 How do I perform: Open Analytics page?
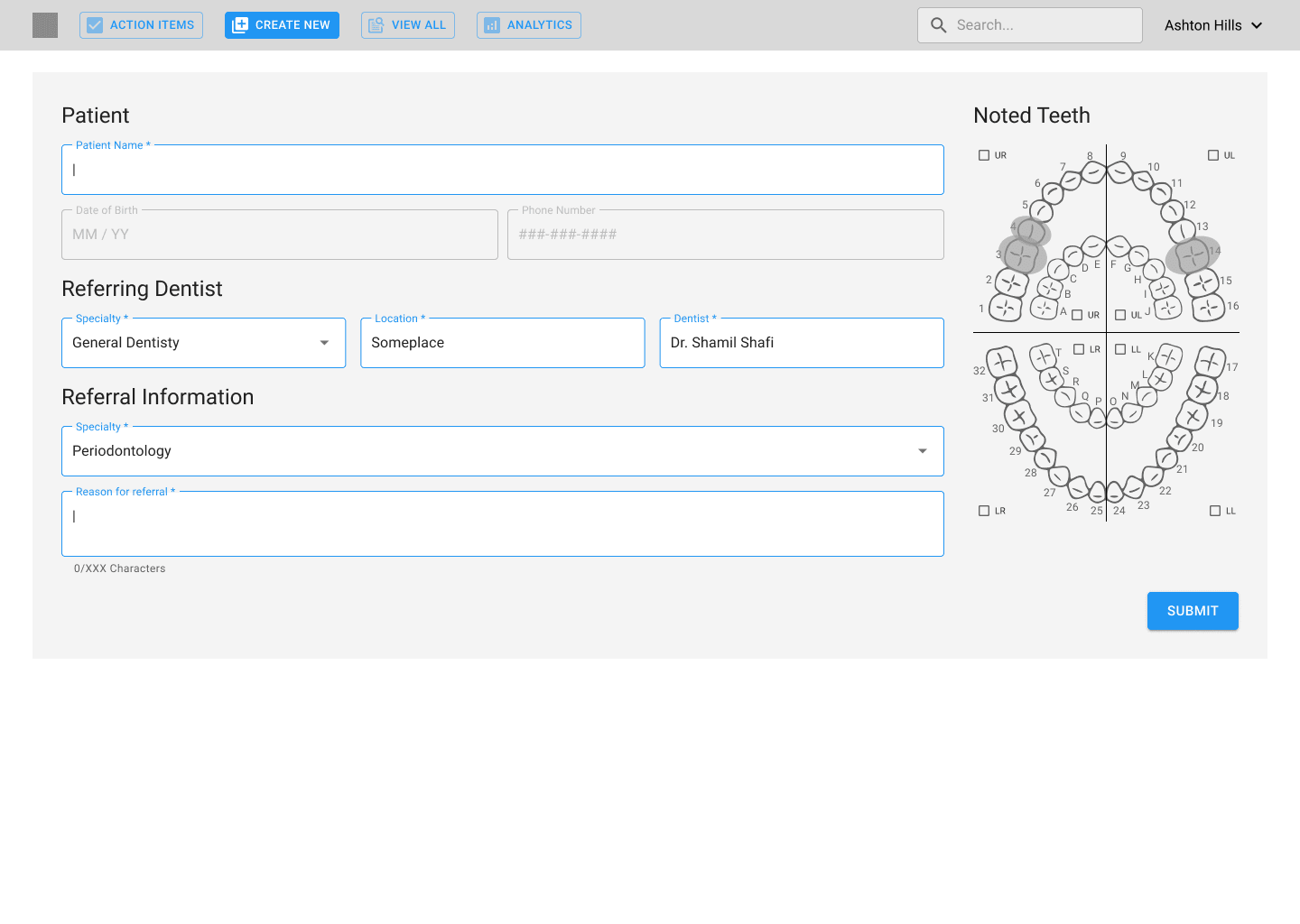click(x=529, y=25)
